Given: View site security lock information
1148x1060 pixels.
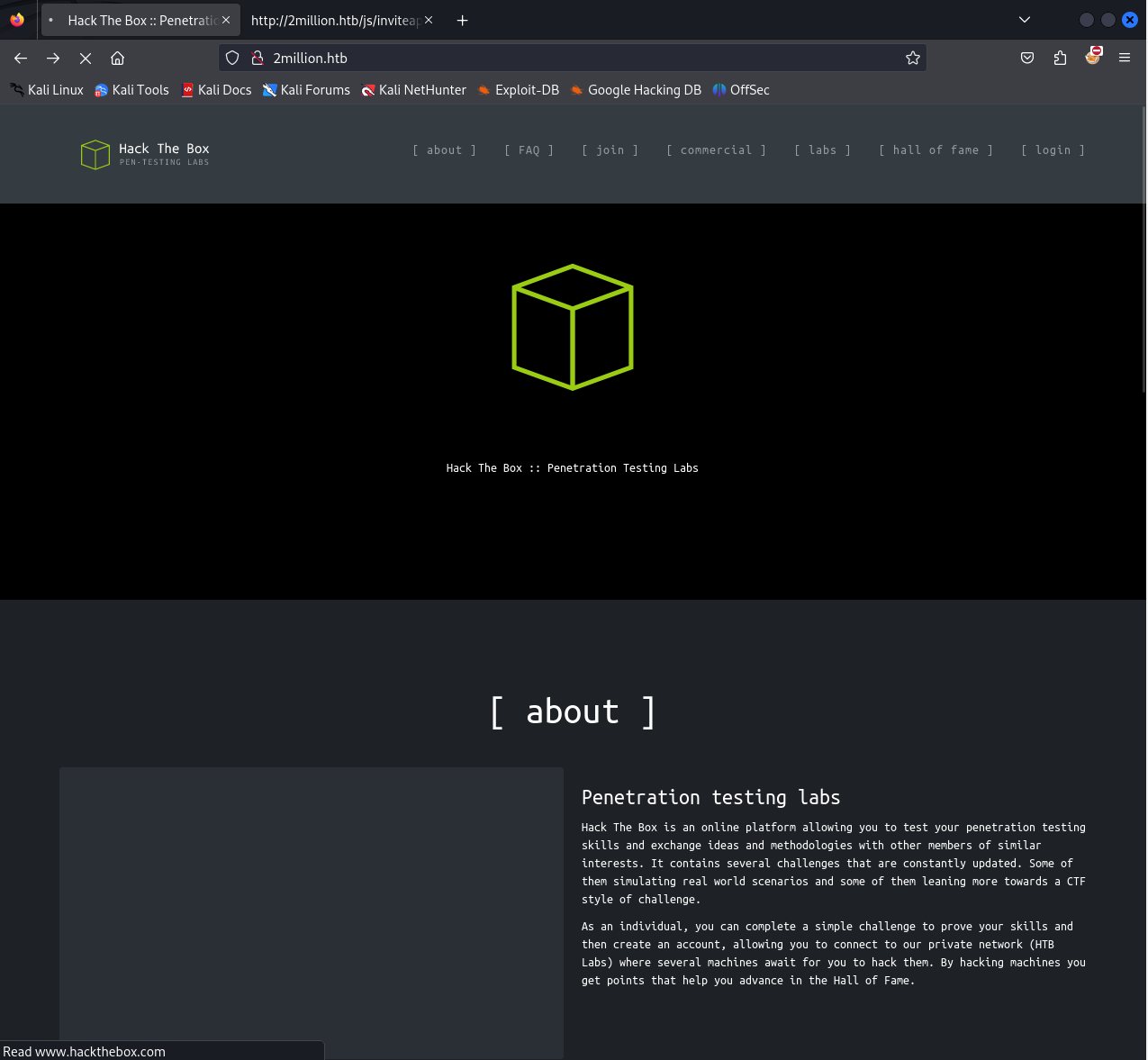Looking at the screenshot, I should 258,58.
